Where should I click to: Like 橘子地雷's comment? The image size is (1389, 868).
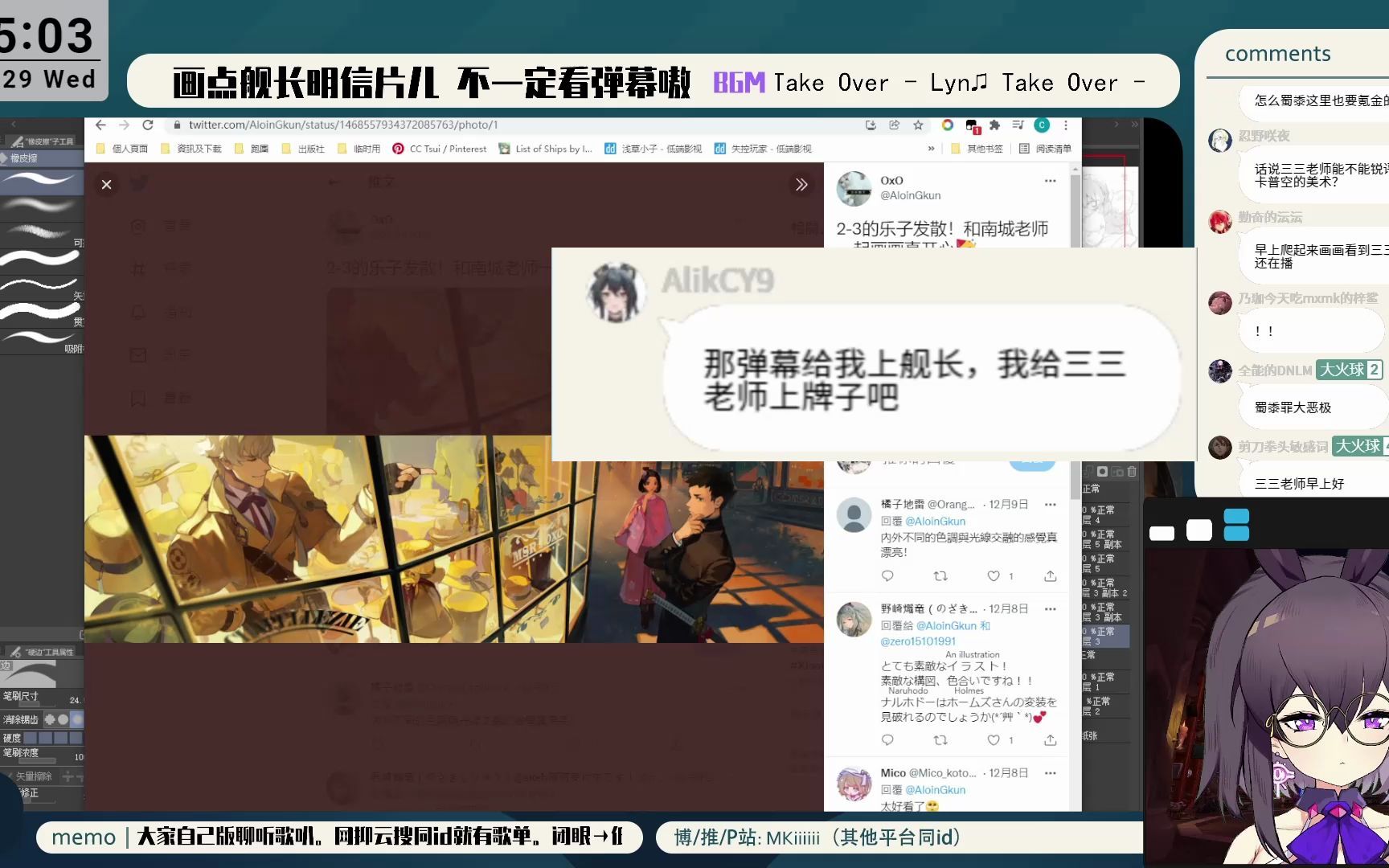click(x=994, y=576)
